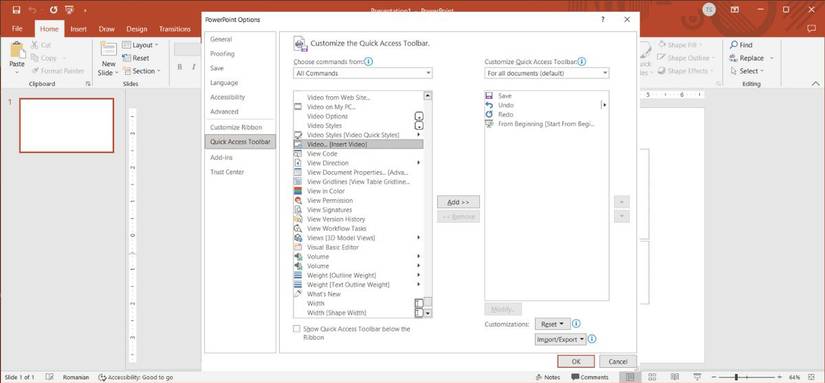Select View in Color command
The image size is (825, 383).
coord(358,191)
